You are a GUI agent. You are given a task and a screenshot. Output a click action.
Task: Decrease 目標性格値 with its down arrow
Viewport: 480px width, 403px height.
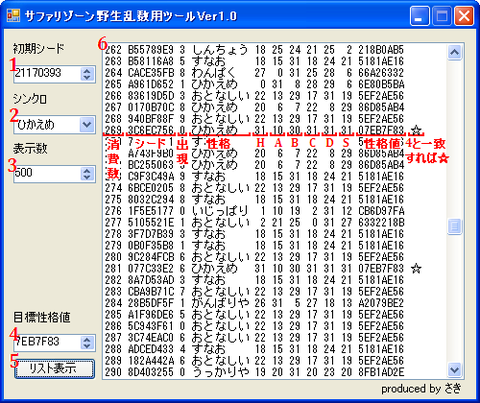(x=87, y=346)
